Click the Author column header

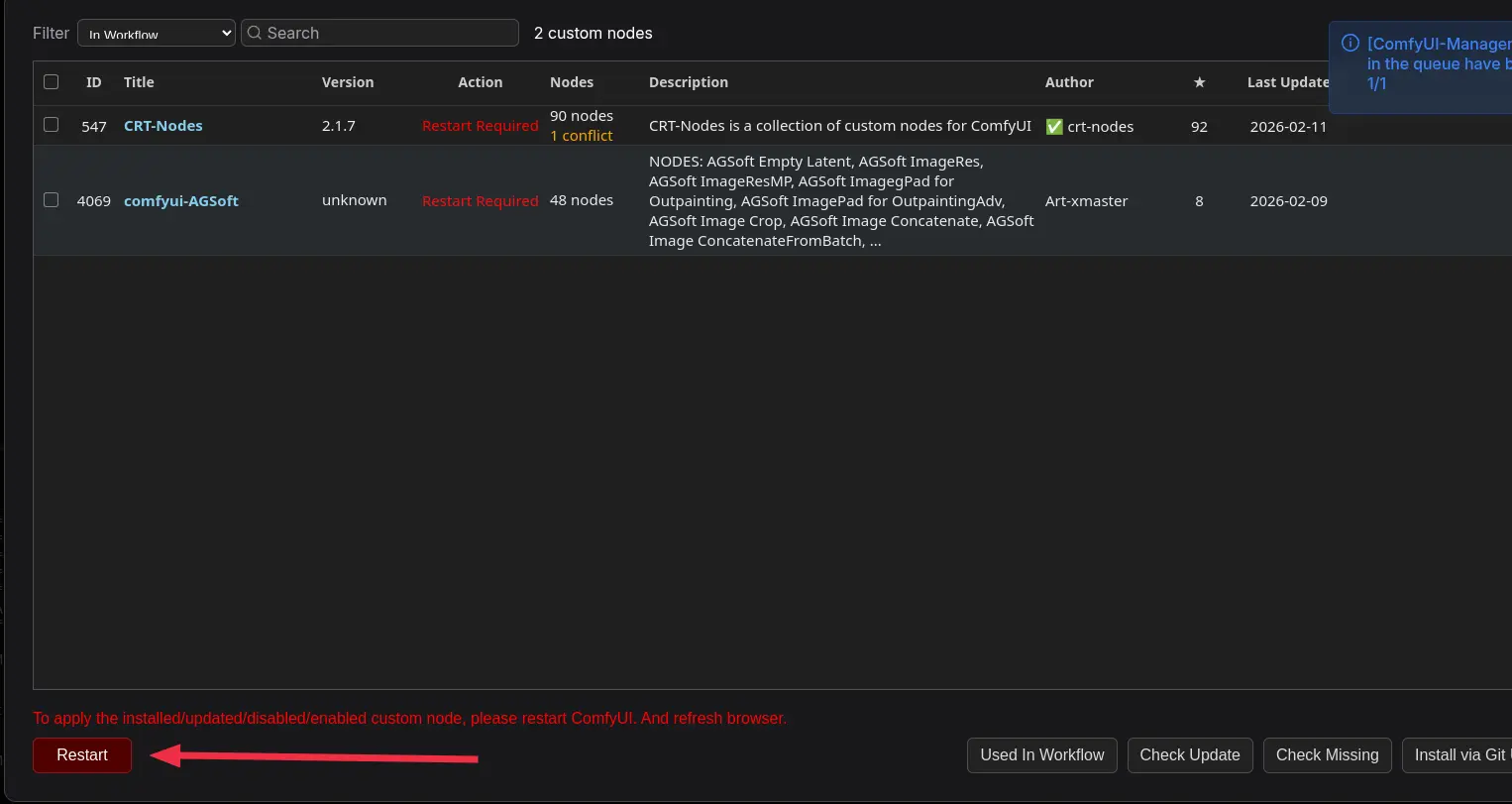pos(1069,82)
